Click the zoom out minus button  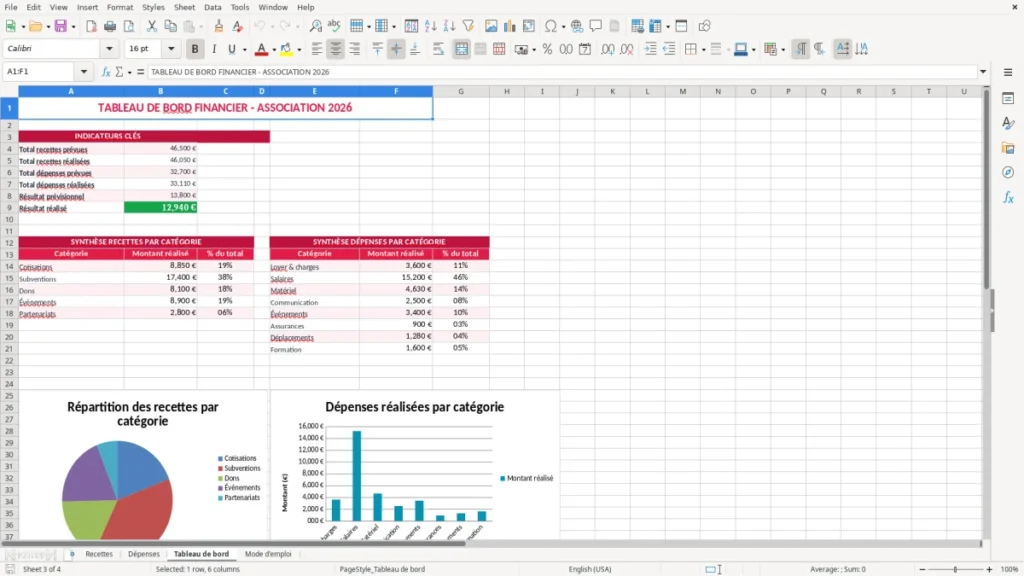pyautogui.click(x=922, y=569)
